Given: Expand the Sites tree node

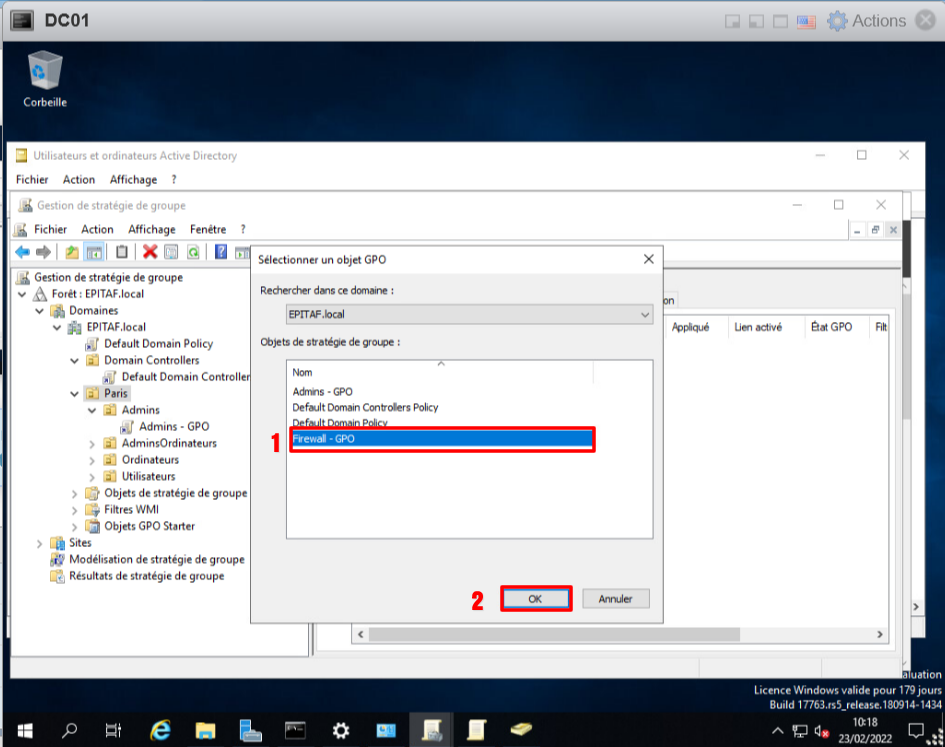Looking at the screenshot, I should (39, 543).
